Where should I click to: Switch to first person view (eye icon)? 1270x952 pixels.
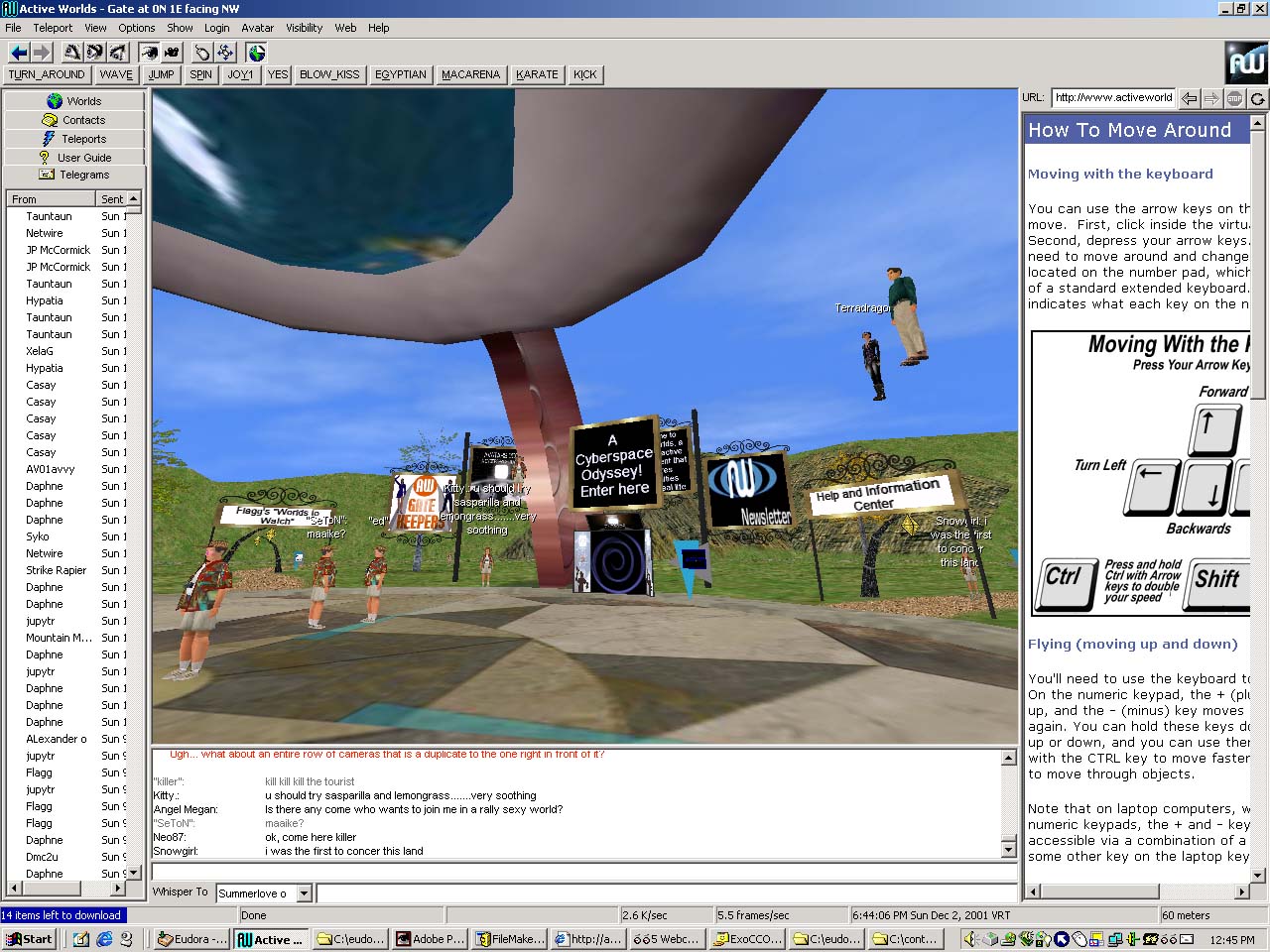[x=149, y=53]
